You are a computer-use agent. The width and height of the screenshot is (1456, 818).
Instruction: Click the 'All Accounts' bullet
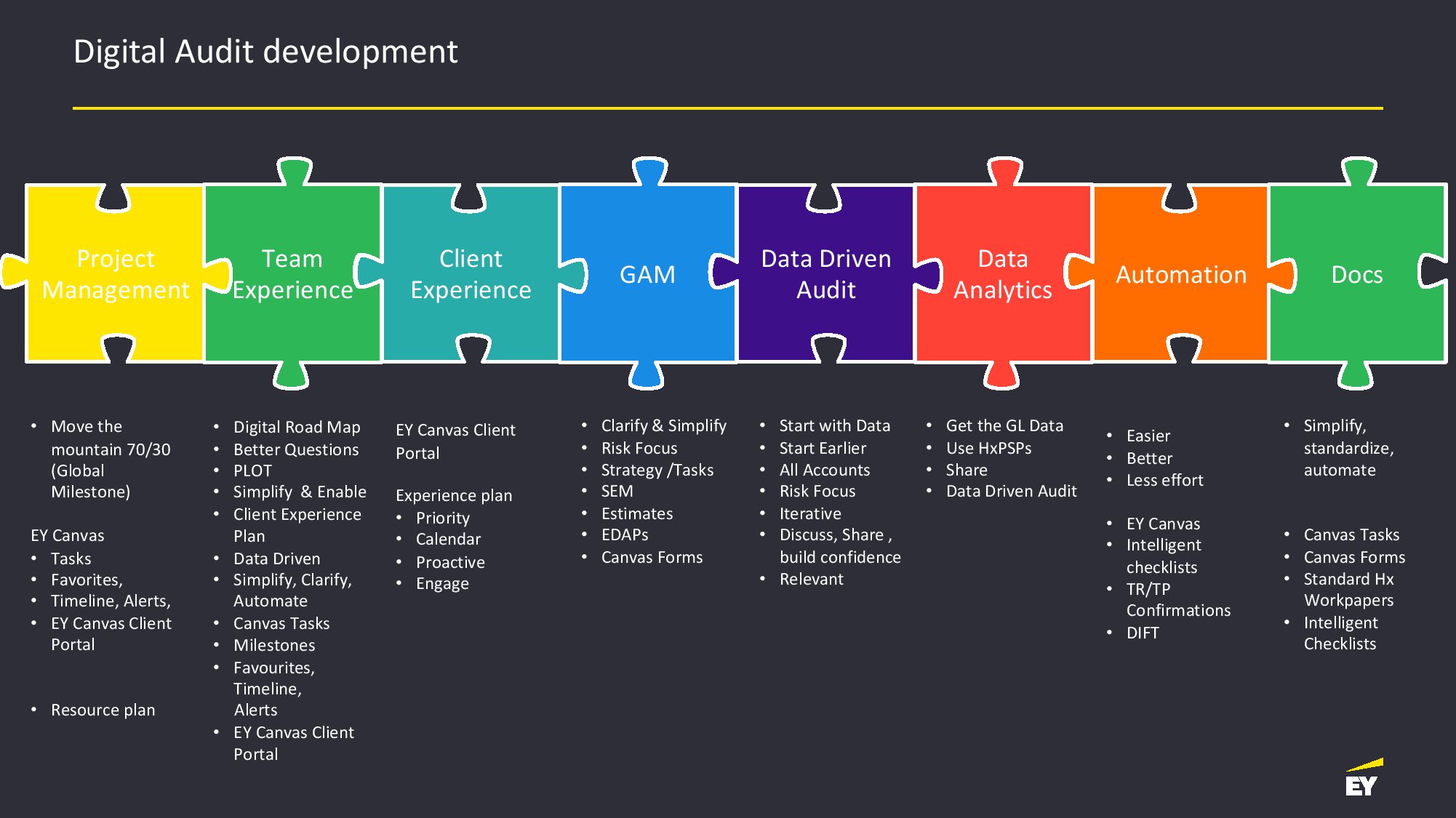point(824,470)
